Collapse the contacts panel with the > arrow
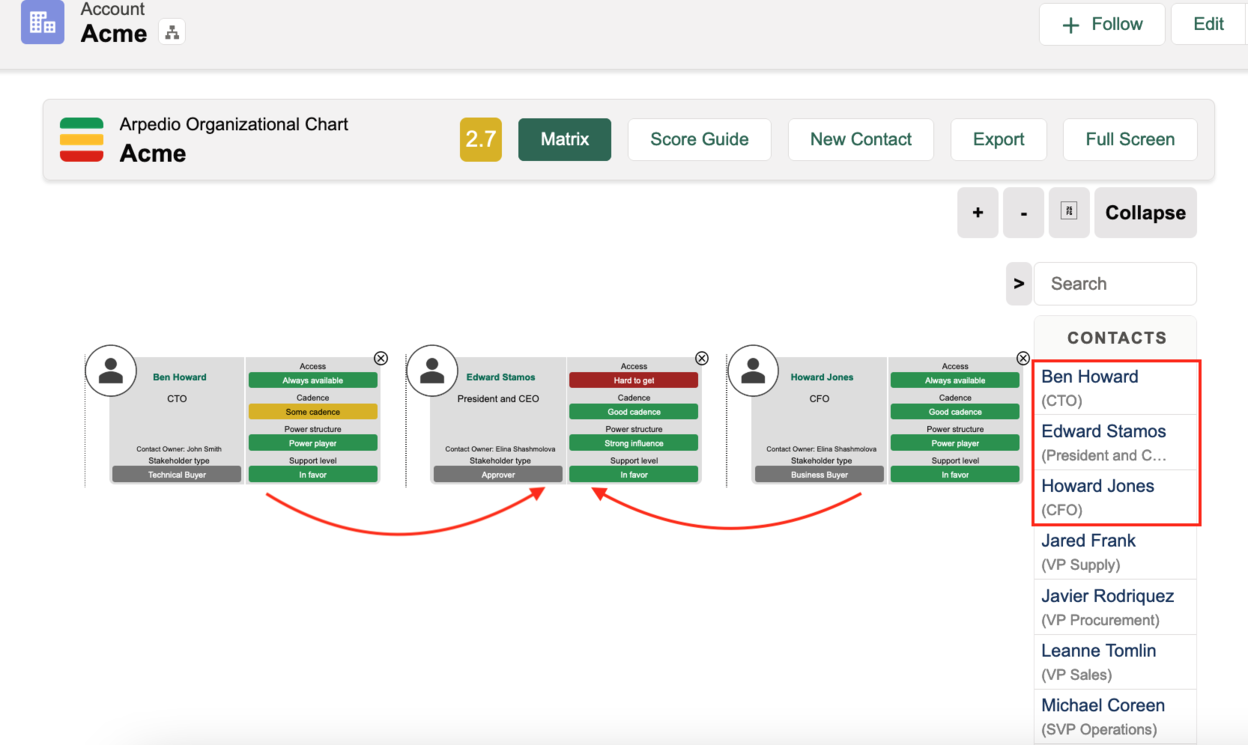Viewport: 1248px width, 745px height. [x=1019, y=284]
